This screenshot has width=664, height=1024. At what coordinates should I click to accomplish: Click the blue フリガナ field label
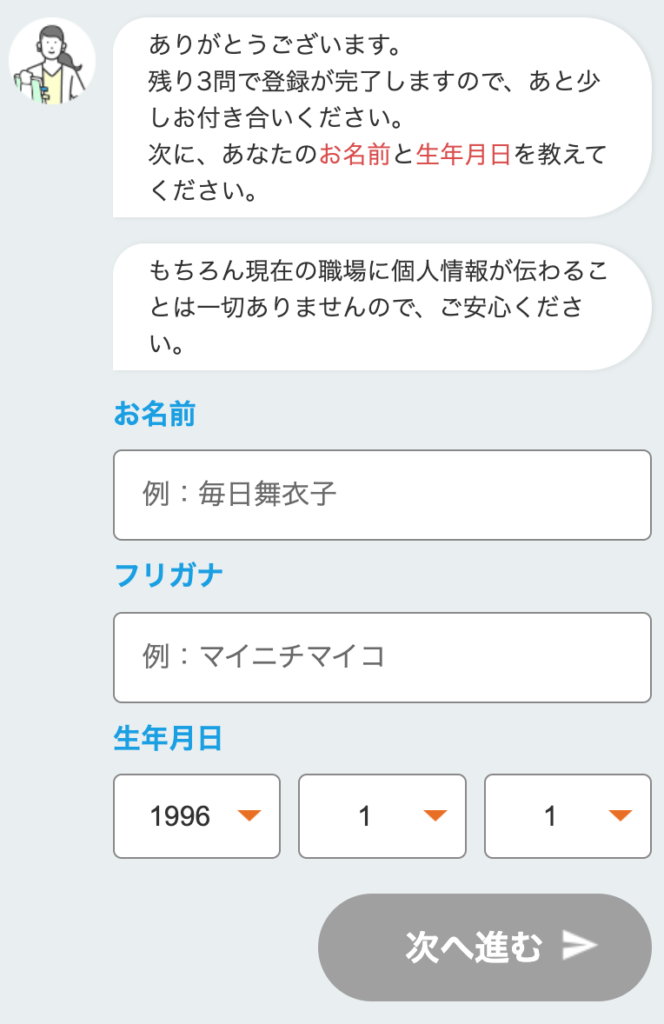[168, 576]
